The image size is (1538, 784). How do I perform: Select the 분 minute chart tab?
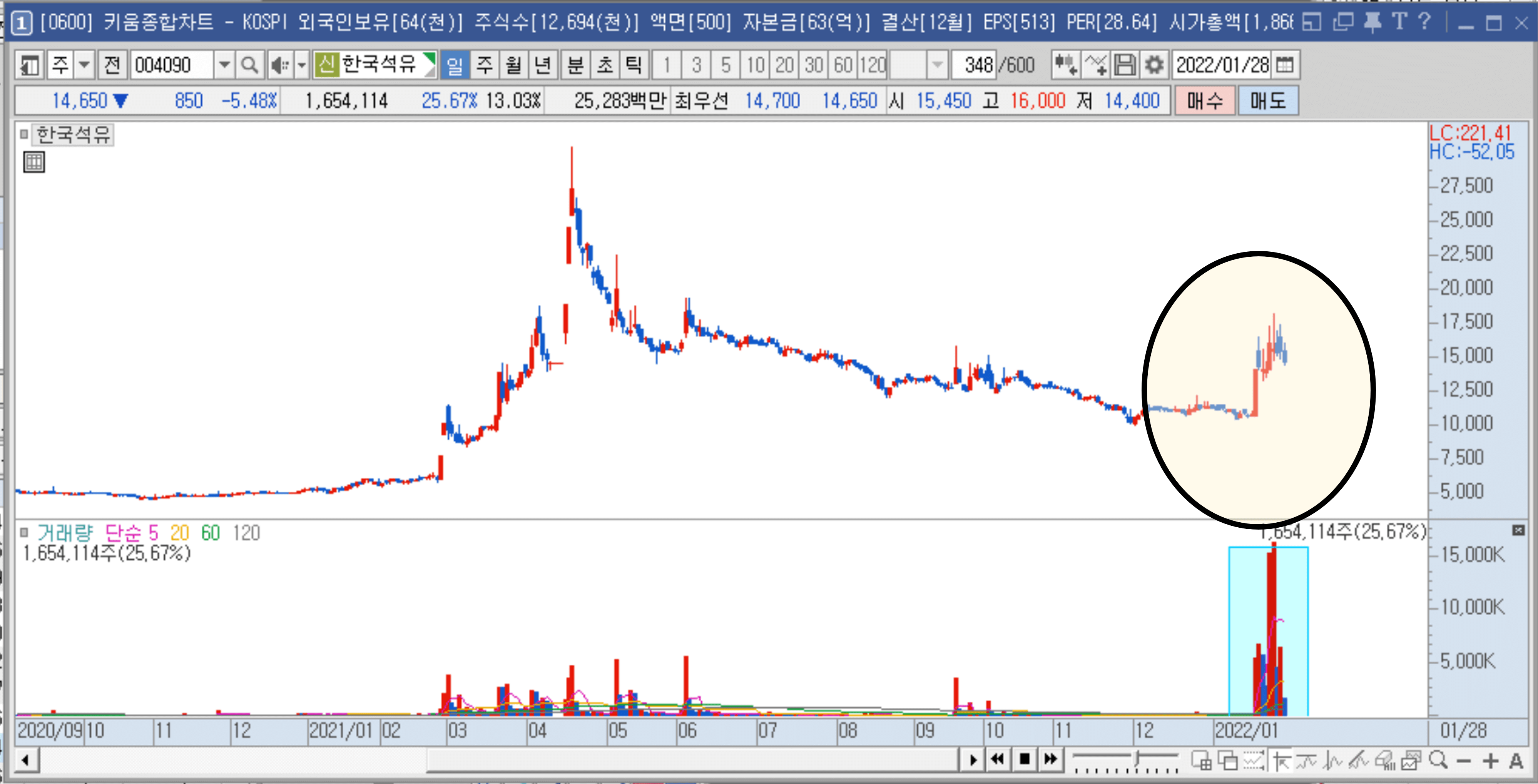pos(575,65)
